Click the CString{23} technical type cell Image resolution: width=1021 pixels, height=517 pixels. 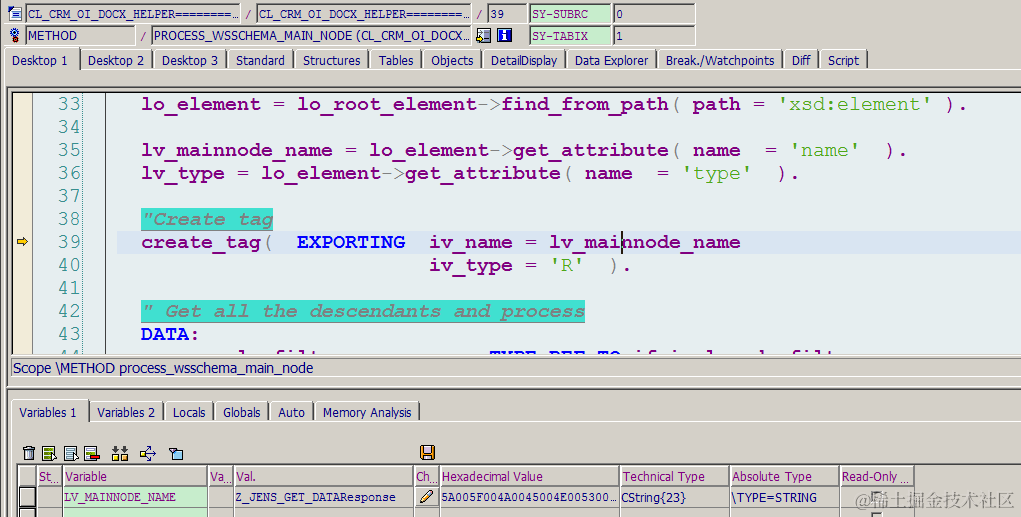(x=674, y=497)
